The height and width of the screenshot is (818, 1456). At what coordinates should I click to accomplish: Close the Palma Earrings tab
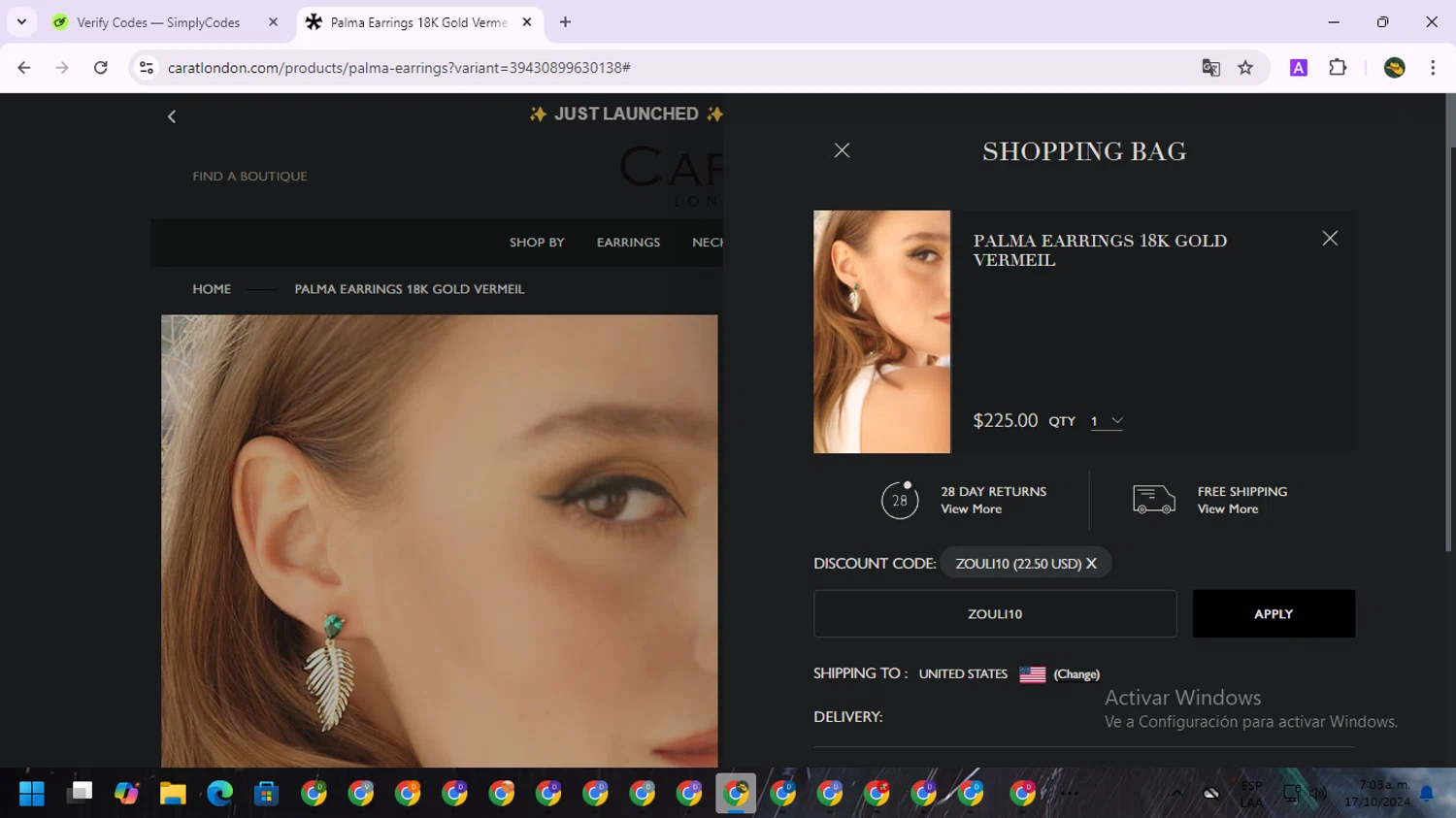(527, 22)
